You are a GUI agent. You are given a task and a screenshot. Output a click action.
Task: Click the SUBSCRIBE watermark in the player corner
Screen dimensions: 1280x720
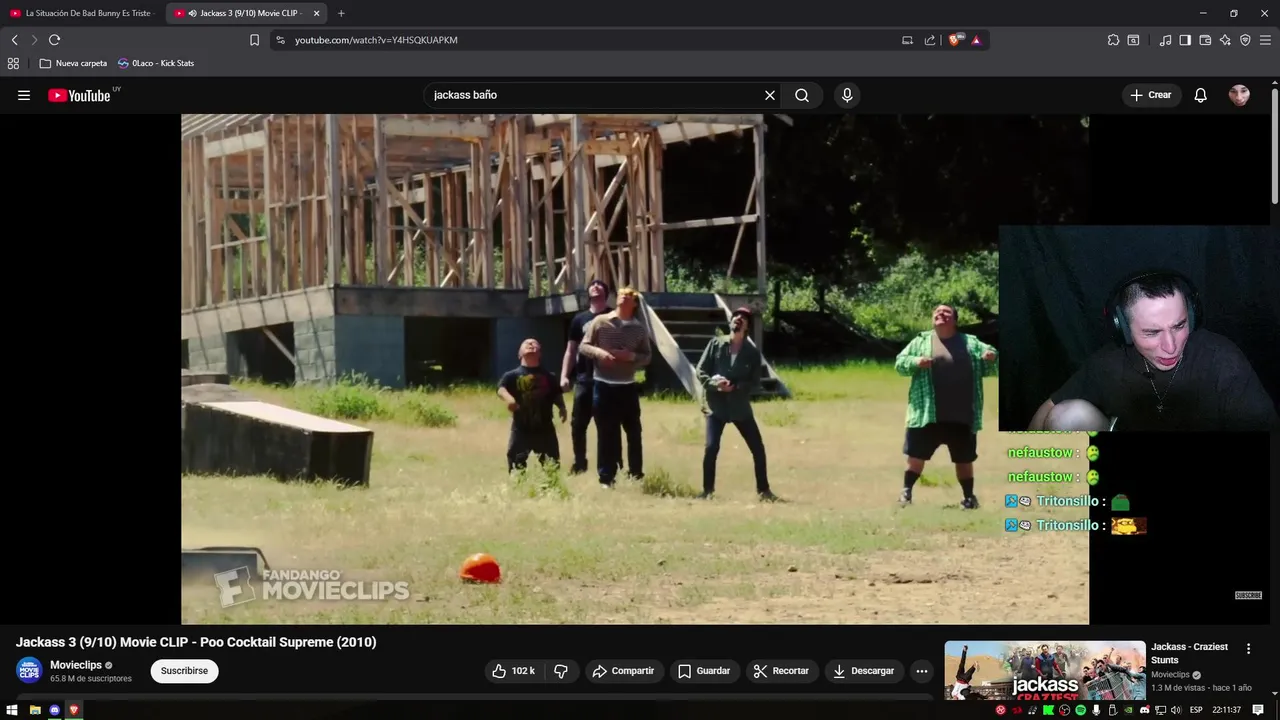tap(1248, 595)
